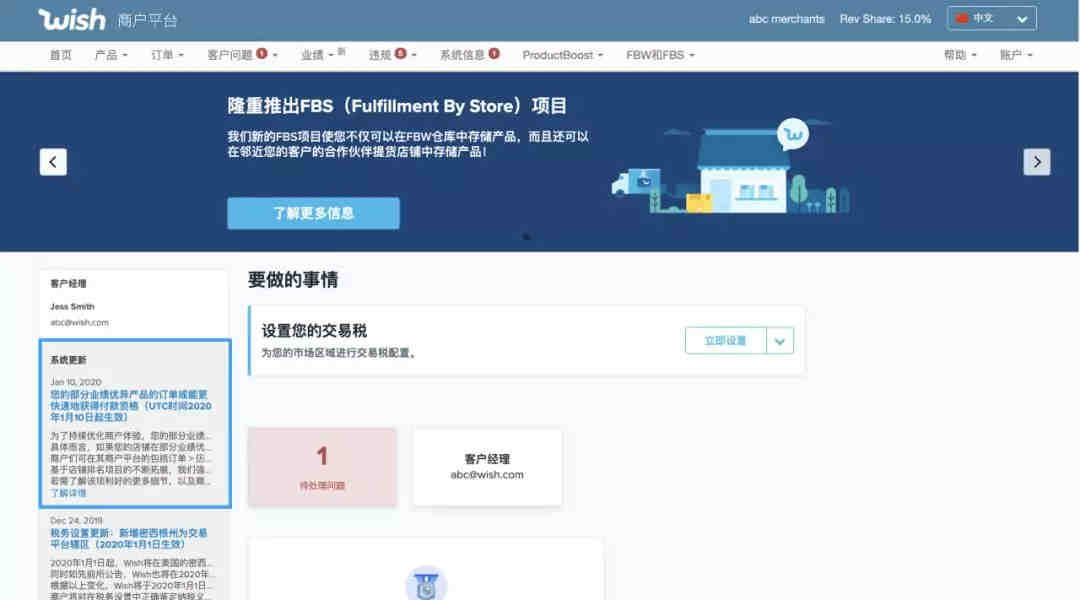Click the Wish logo in header
Image resolution: width=1080 pixels, height=600 pixels.
click(x=72, y=19)
